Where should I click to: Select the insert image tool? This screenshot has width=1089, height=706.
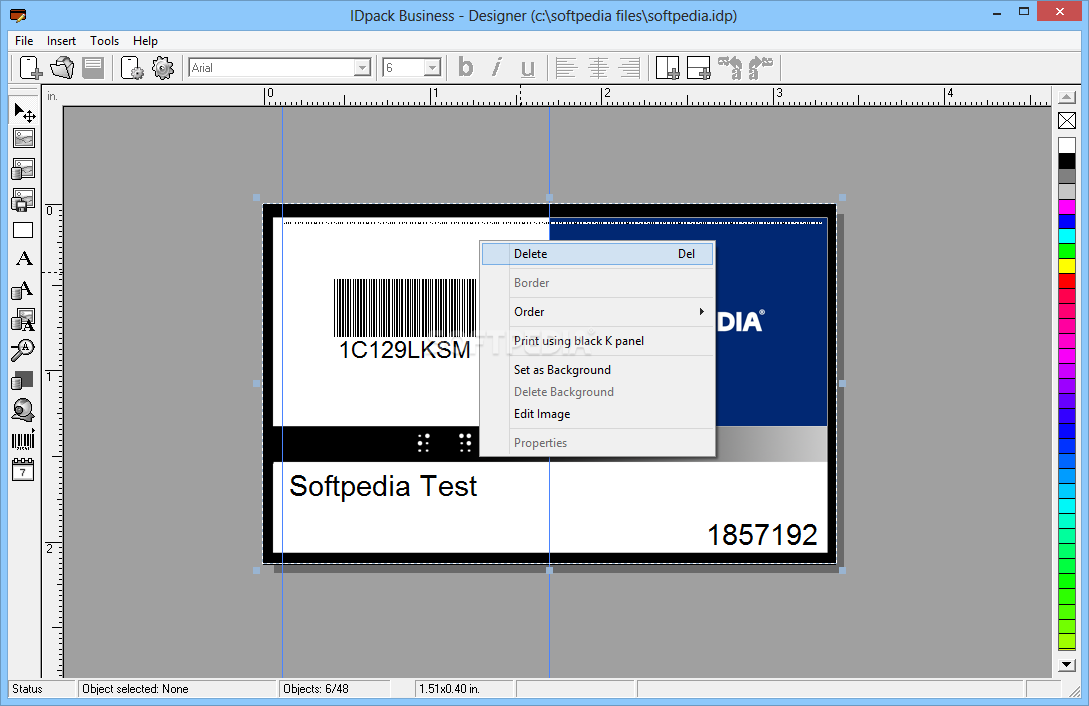(24, 138)
